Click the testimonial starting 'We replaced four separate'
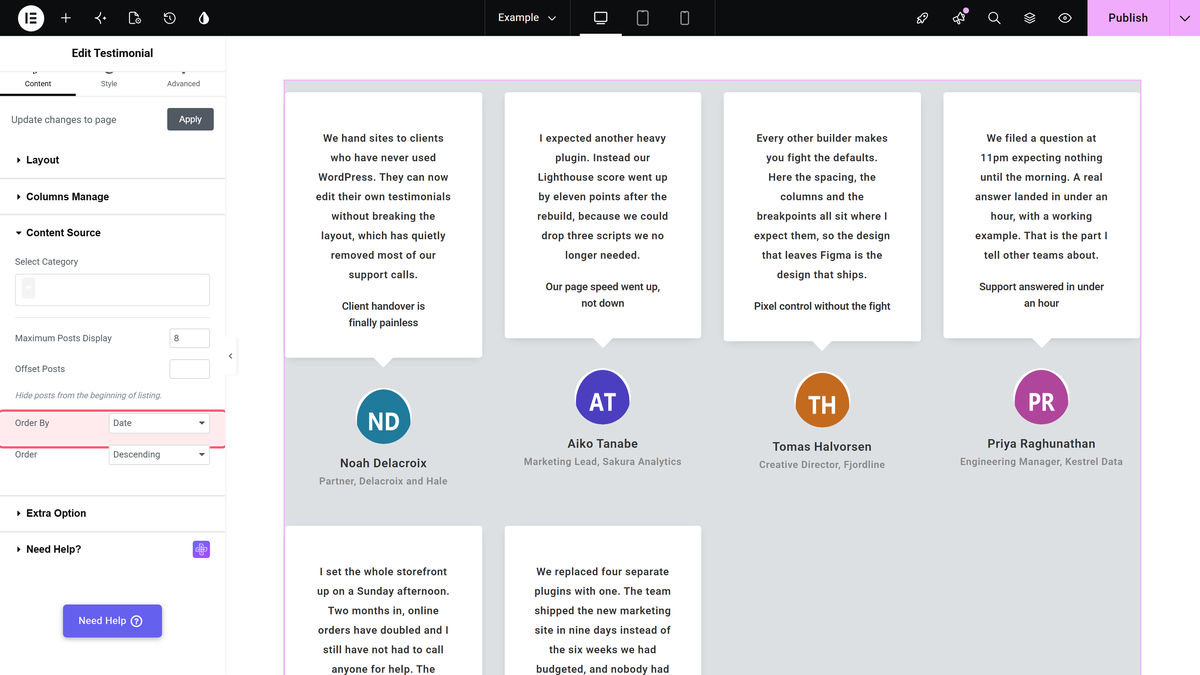Screen dimensions: 1200x675 coord(602,620)
